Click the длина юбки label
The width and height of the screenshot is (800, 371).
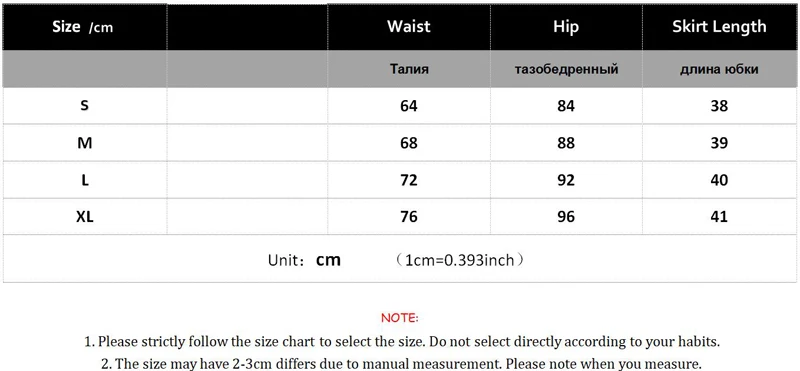(x=719, y=69)
